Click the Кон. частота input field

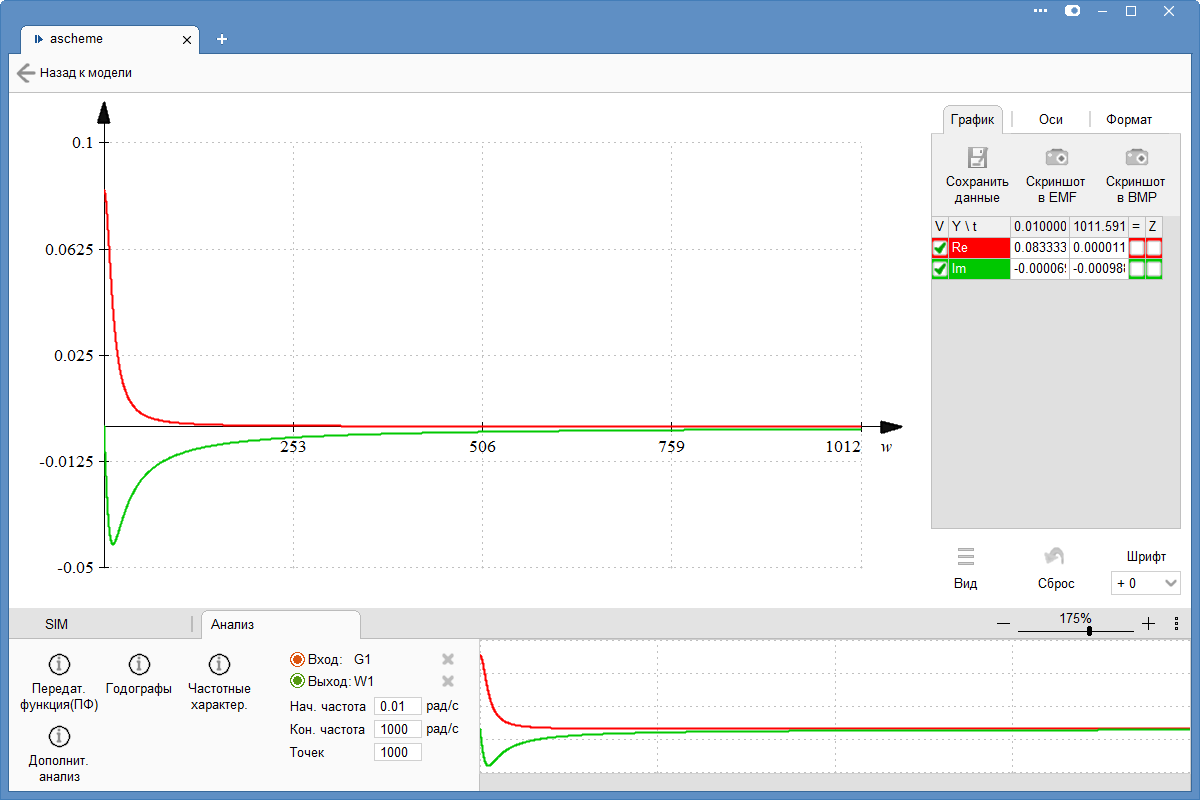point(397,729)
